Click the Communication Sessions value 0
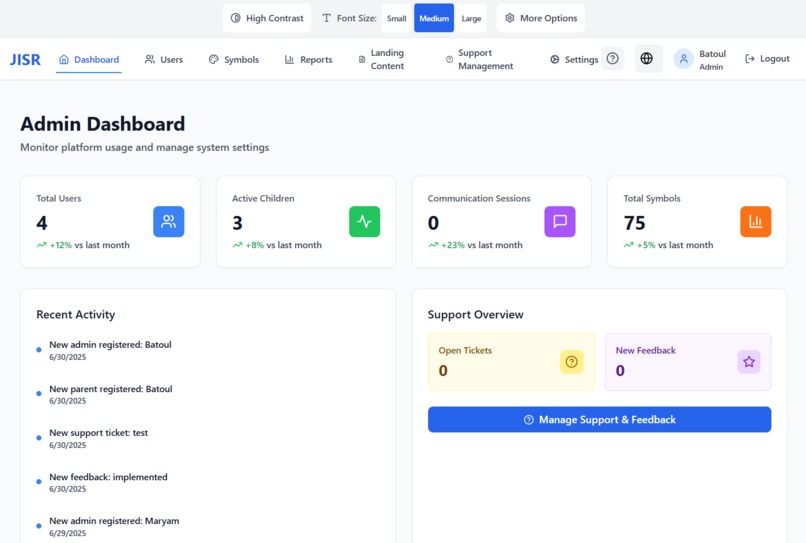Image resolution: width=806 pixels, height=543 pixels. (x=433, y=223)
